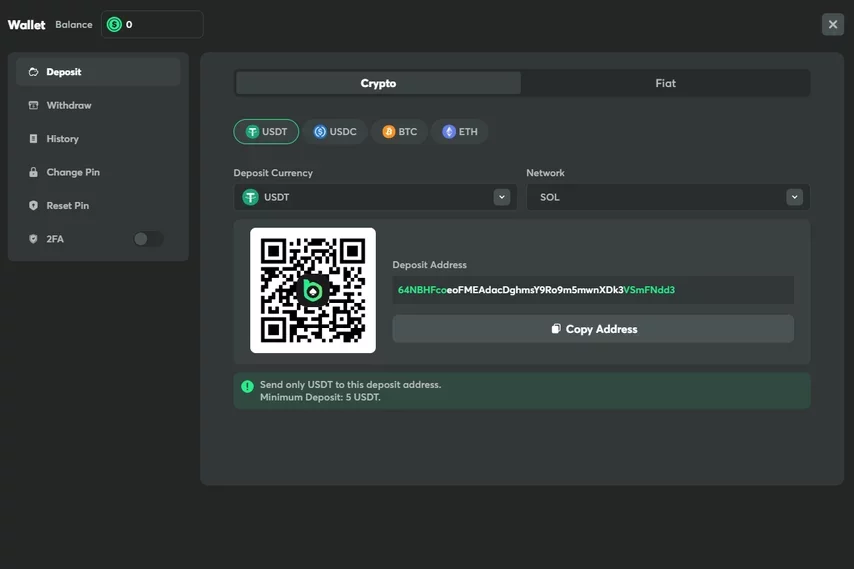Image resolution: width=854 pixels, height=569 pixels.
Task: Choose the BTC coin chip
Action: [x=399, y=132]
